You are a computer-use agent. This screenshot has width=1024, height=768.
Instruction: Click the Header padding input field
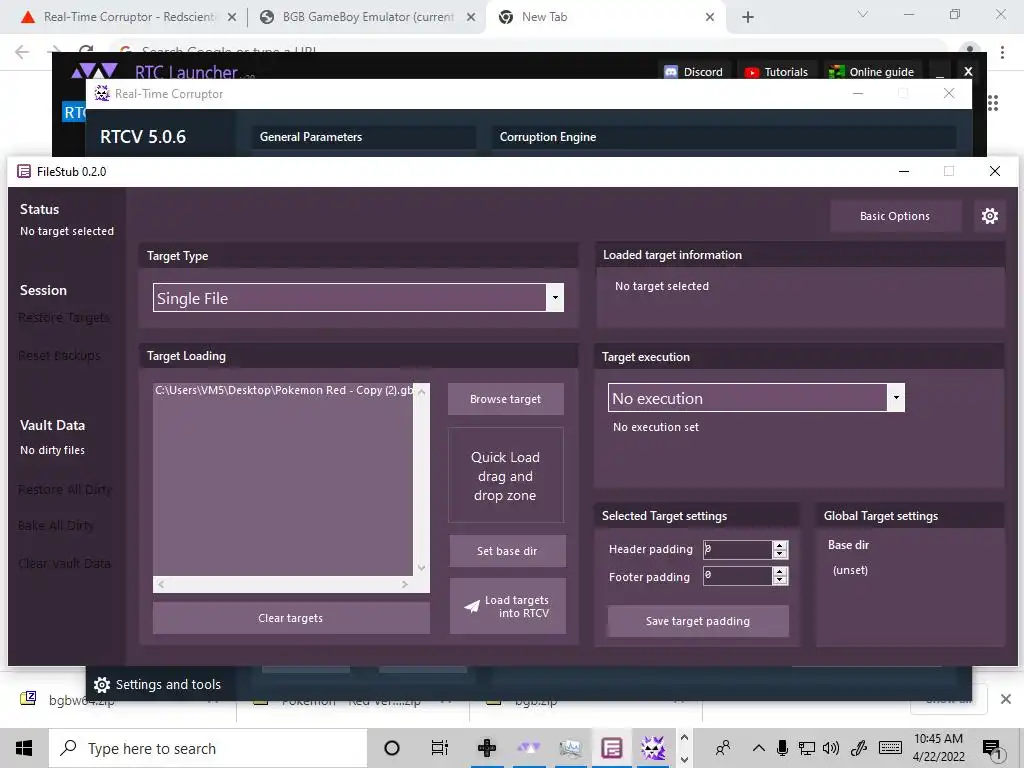click(x=737, y=550)
